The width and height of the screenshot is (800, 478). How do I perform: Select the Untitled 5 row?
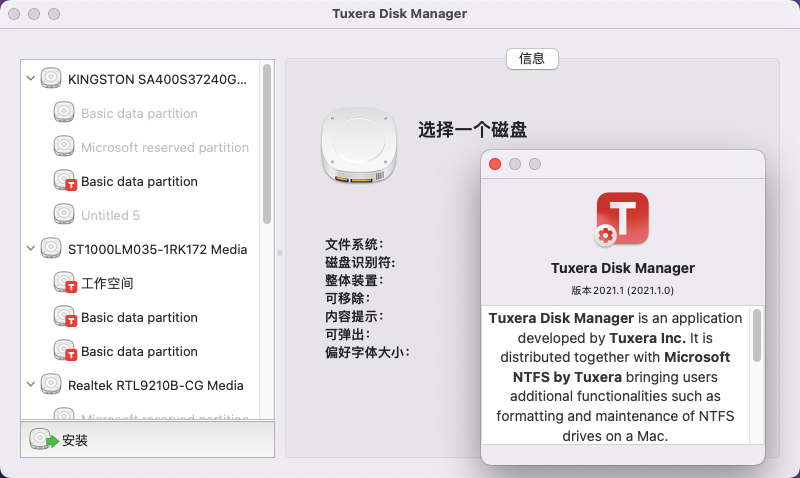(x=141, y=215)
